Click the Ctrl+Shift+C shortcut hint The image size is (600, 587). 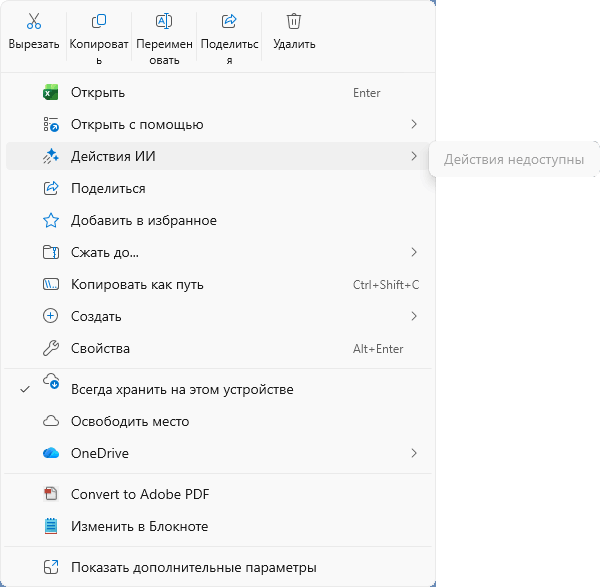pyautogui.click(x=386, y=285)
